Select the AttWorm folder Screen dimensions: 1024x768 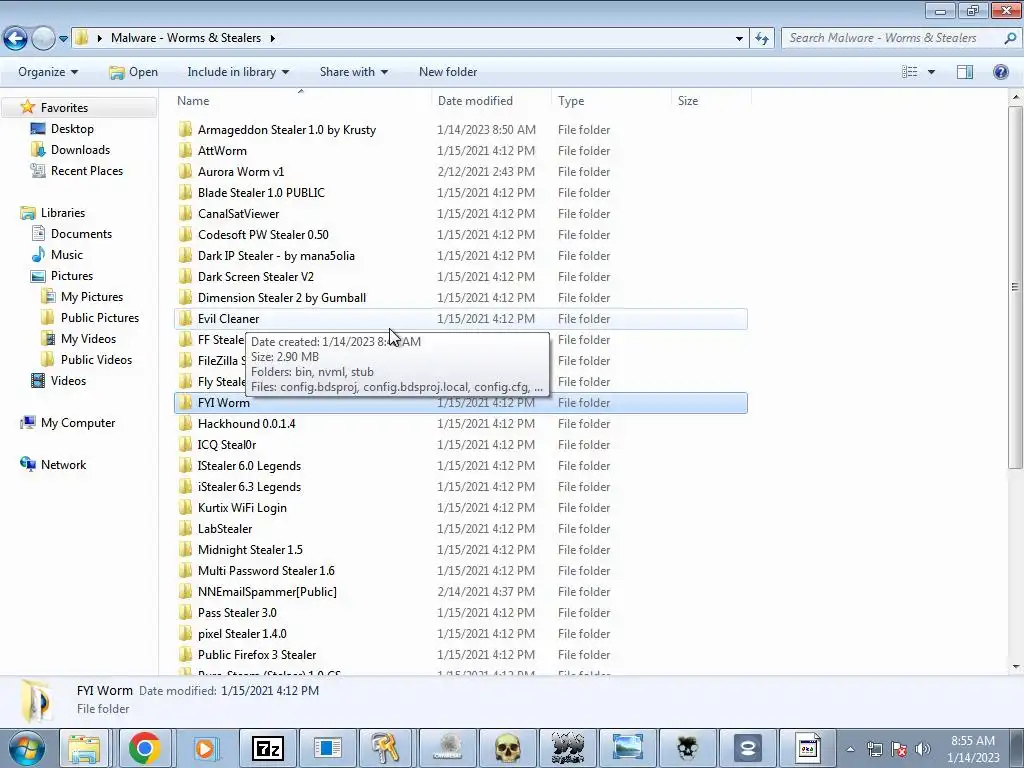460,151
